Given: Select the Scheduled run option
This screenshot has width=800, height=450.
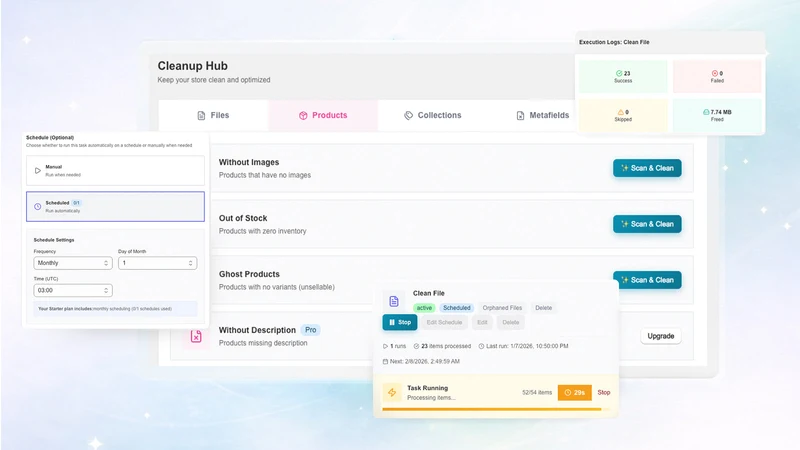Looking at the screenshot, I should point(115,207).
